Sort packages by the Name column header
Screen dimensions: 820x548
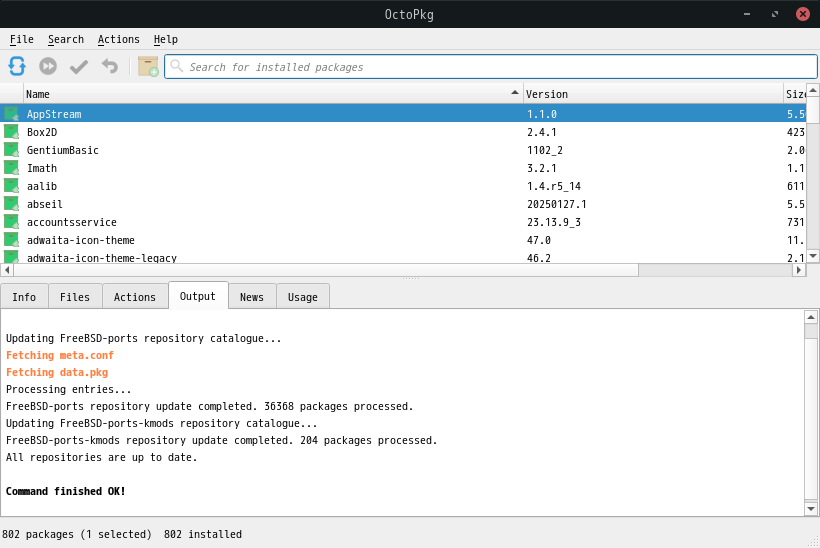click(270, 94)
